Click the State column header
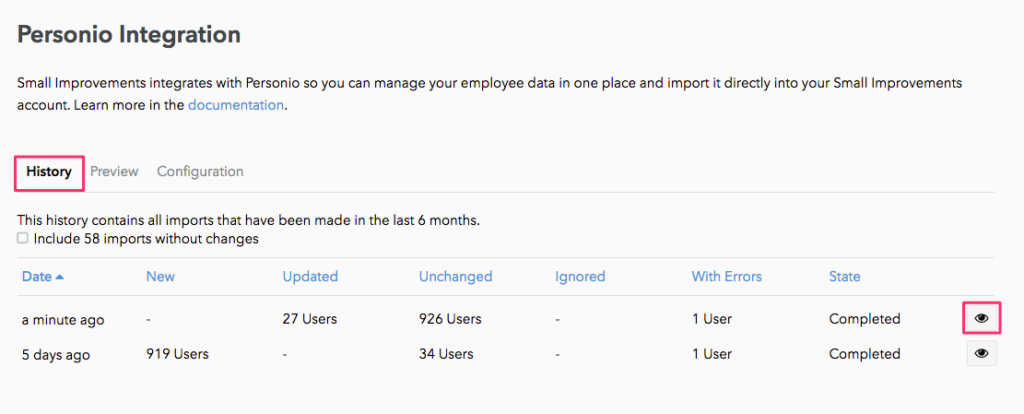This screenshot has width=1024, height=414. (x=844, y=276)
